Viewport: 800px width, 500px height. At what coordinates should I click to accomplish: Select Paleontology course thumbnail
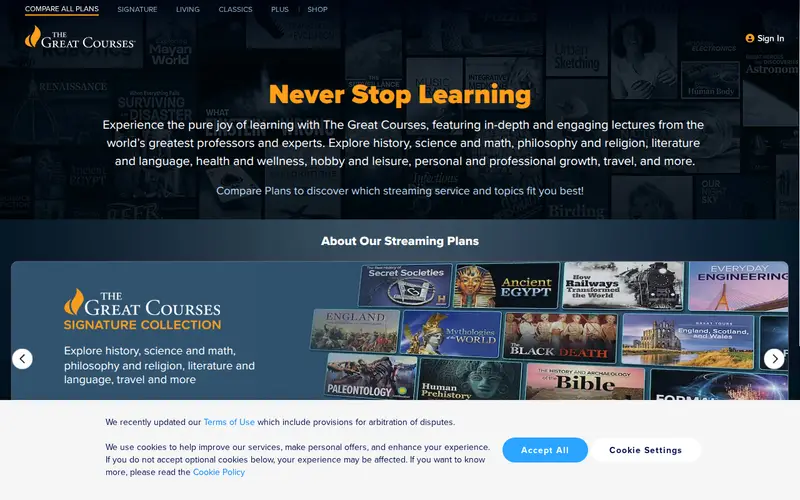[370, 377]
